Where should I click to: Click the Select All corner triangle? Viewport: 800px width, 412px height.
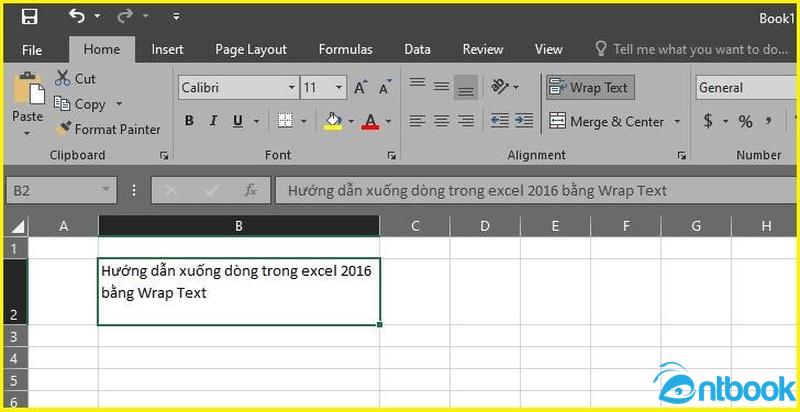pos(17,226)
